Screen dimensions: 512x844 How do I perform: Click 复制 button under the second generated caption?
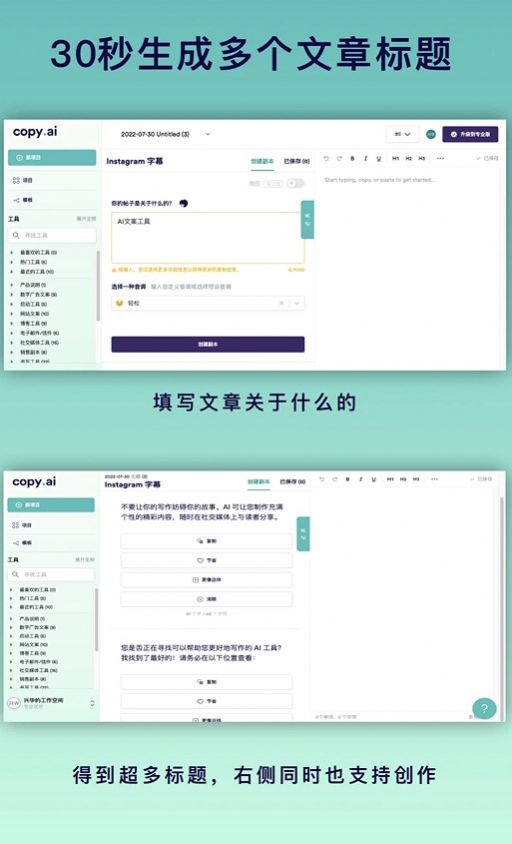[x=207, y=681]
